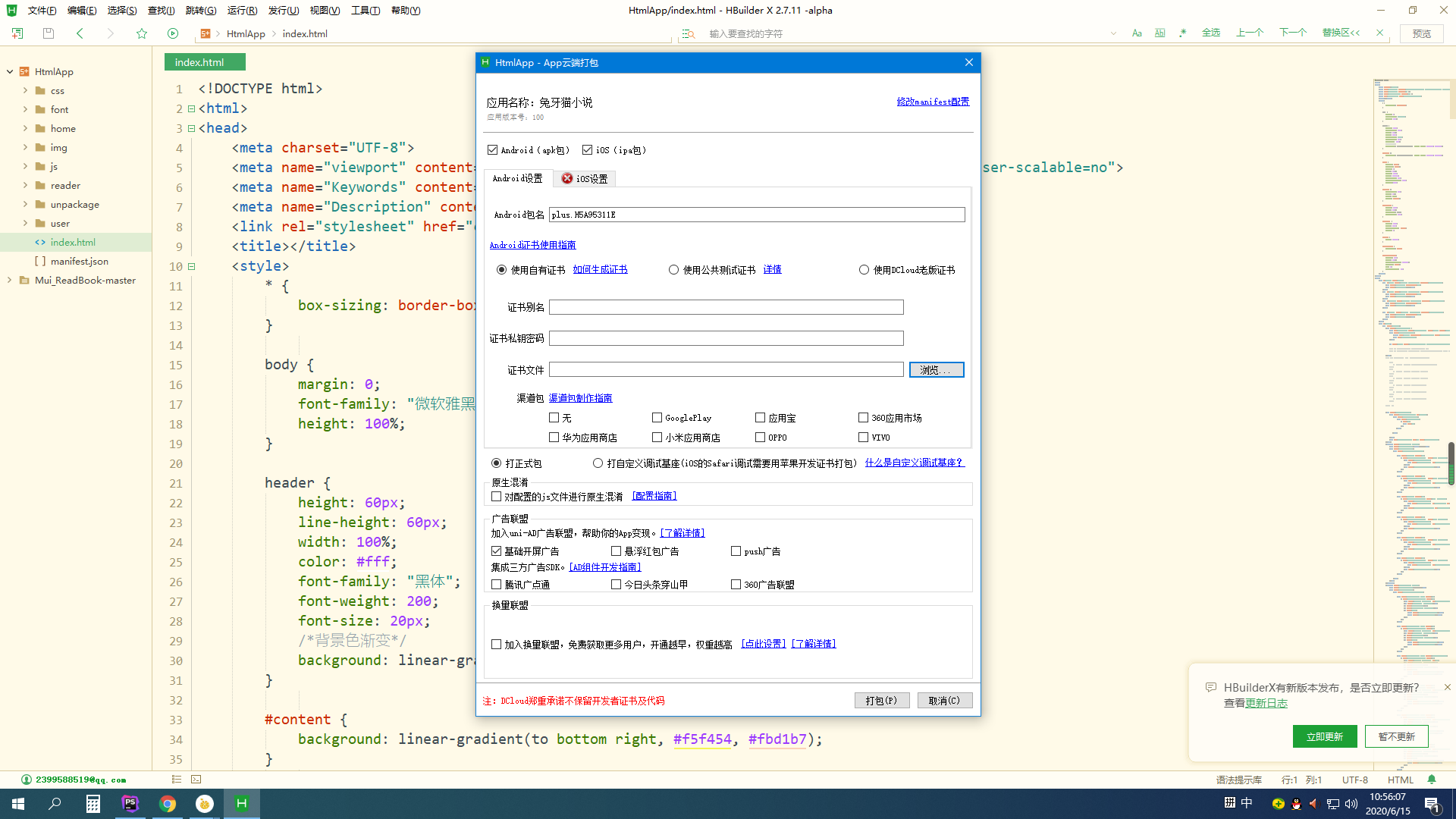The image size is (1456, 819).
Task: Uncheck Android (apk包) checkbox
Action: [x=493, y=150]
